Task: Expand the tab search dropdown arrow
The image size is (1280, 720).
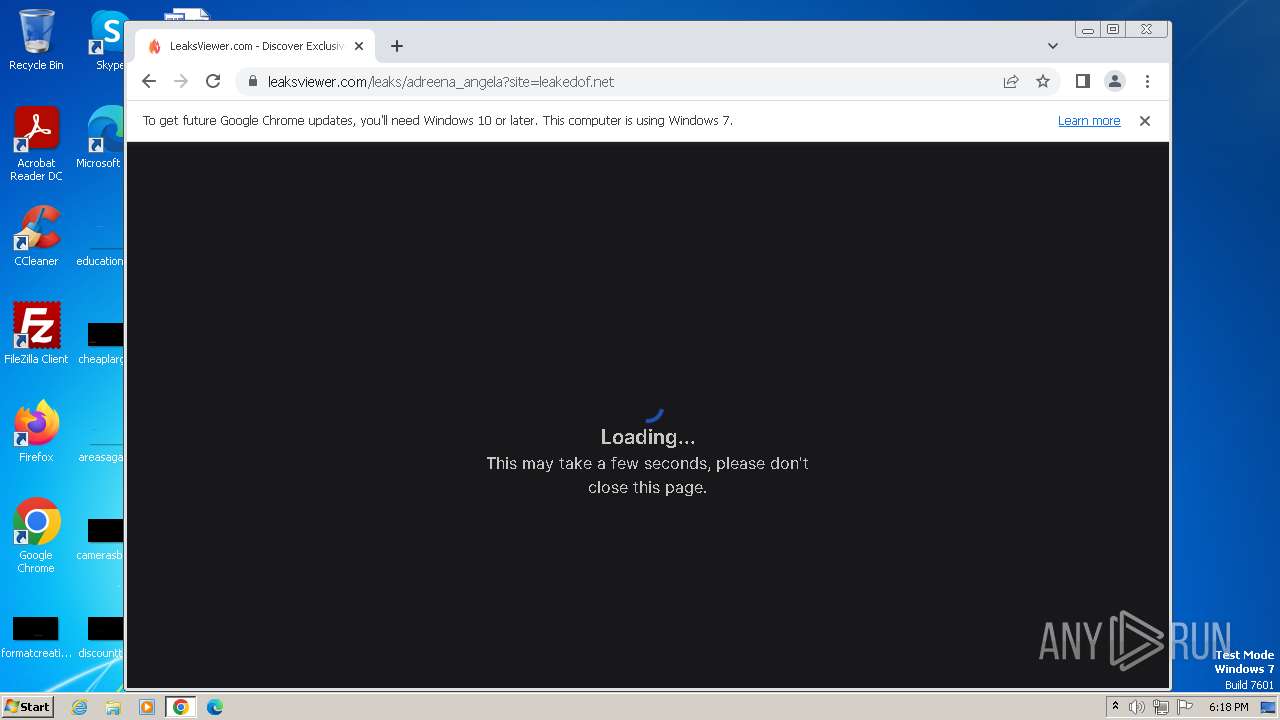Action: [1053, 46]
